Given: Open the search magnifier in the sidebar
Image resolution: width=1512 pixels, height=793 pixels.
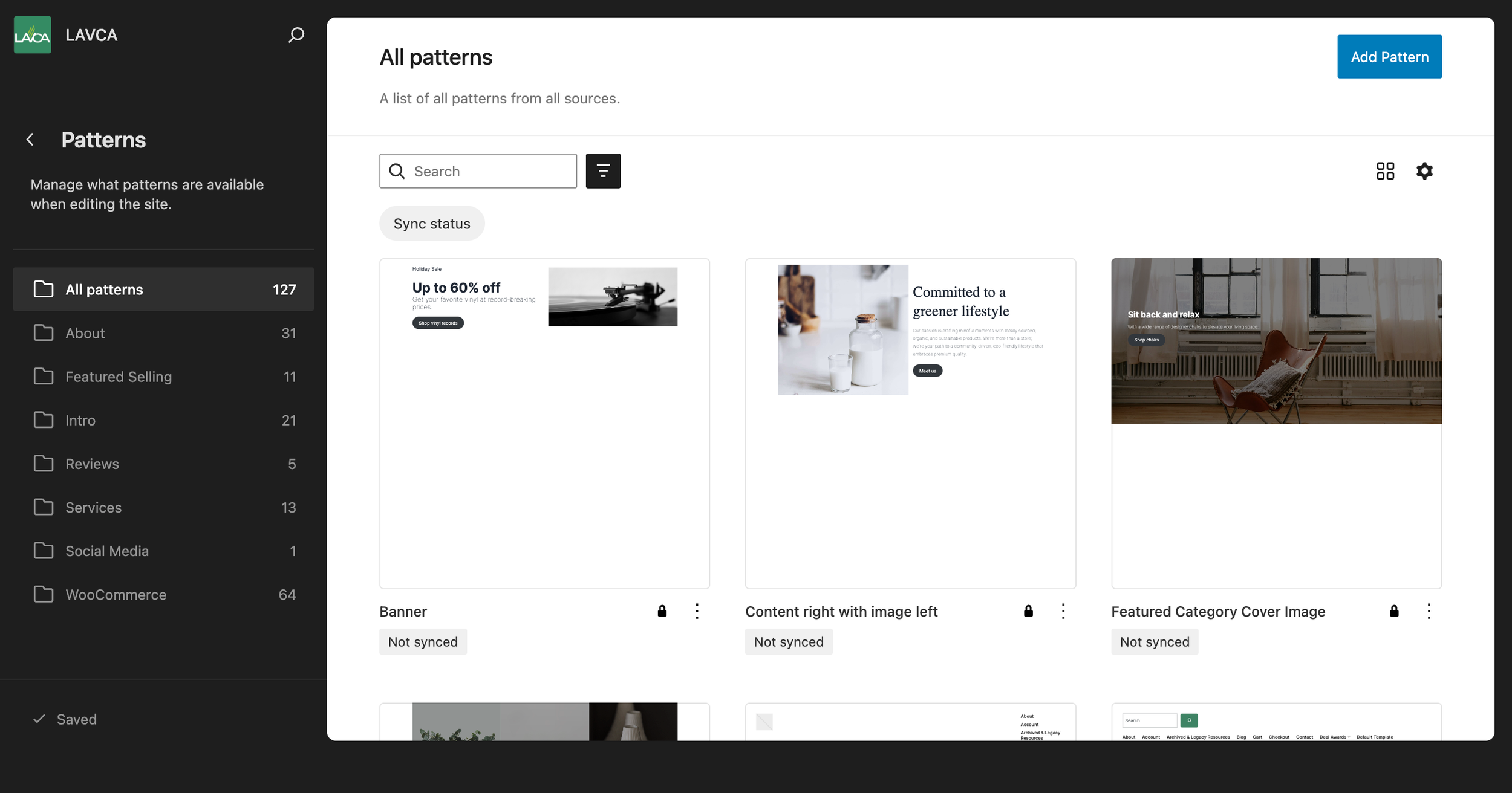Looking at the screenshot, I should point(296,35).
